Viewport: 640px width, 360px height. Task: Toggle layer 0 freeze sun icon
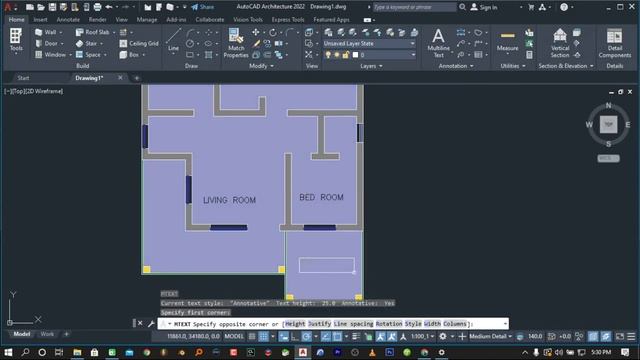[x=337, y=55]
